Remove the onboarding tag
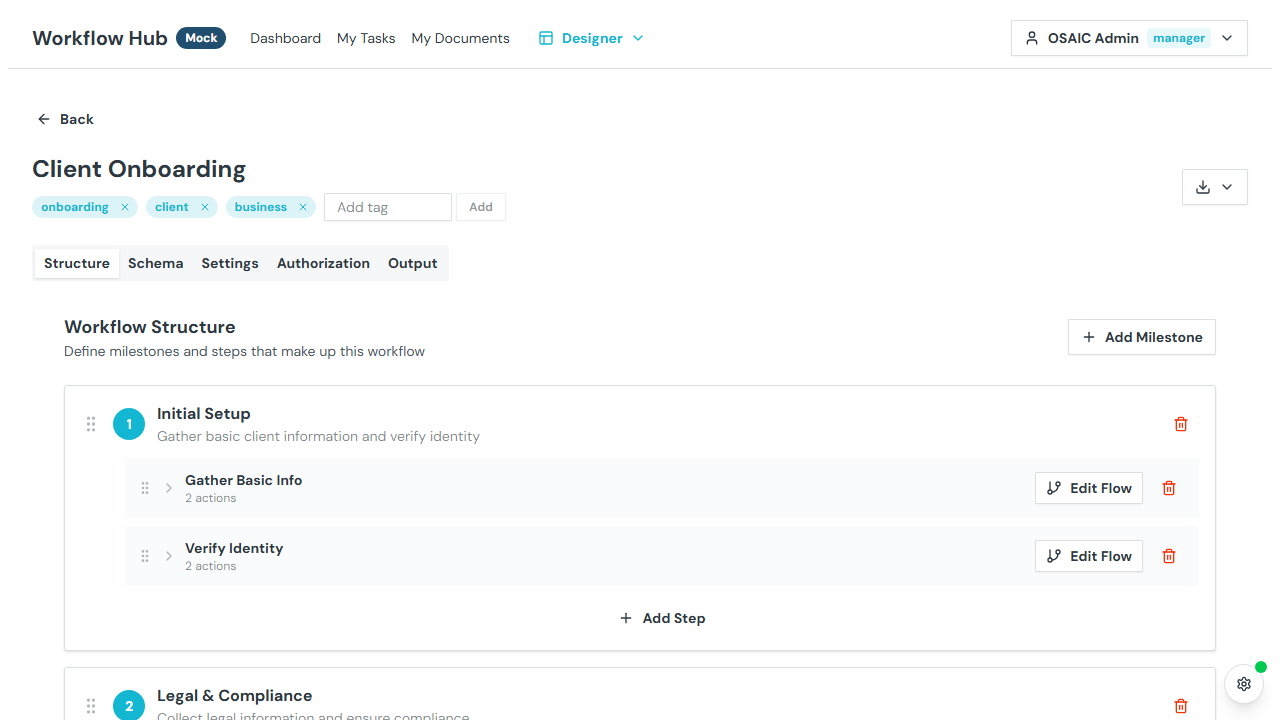 [x=125, y=207]
